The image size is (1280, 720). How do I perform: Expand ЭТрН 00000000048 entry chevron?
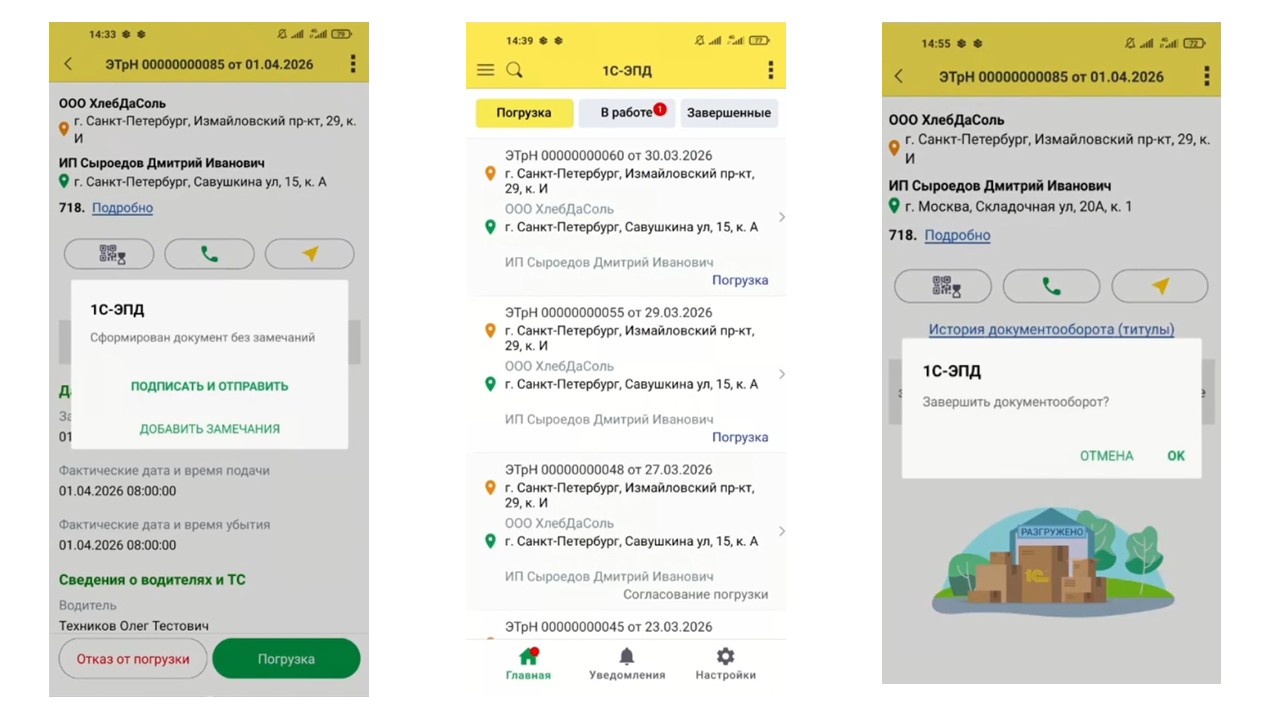click(781, 531)
